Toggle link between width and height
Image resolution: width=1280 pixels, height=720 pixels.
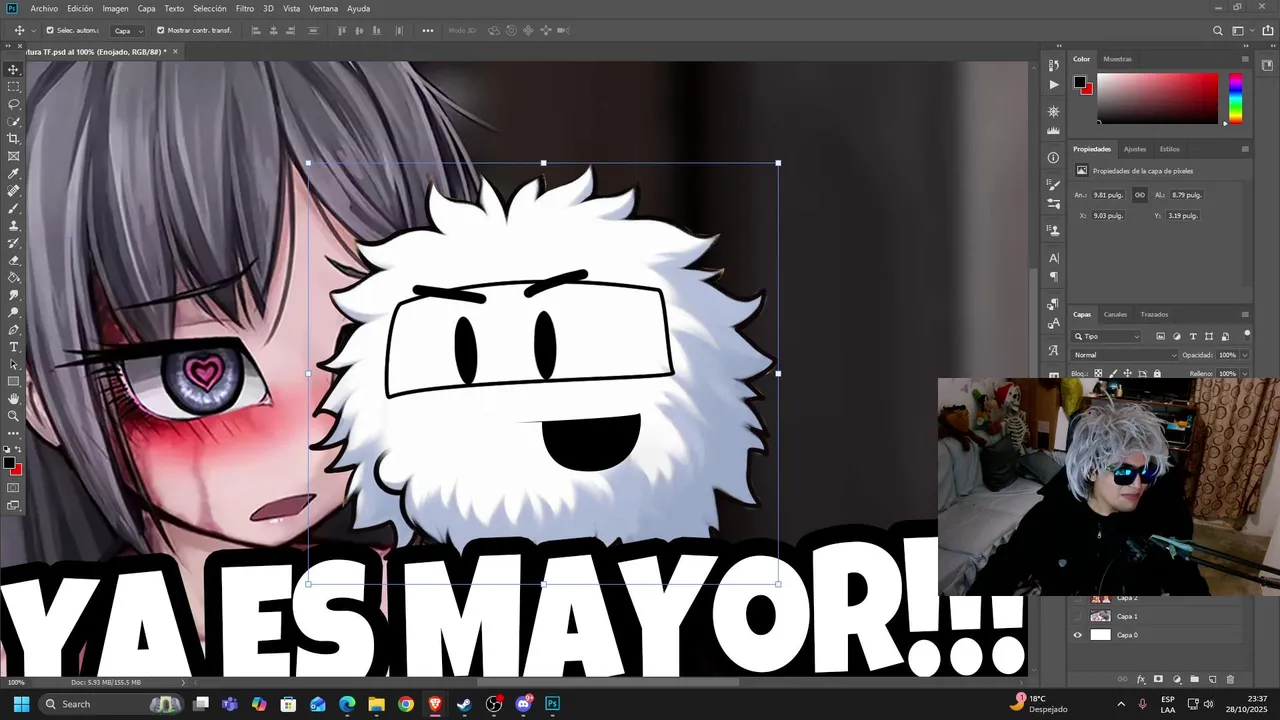click(1139, 195)
